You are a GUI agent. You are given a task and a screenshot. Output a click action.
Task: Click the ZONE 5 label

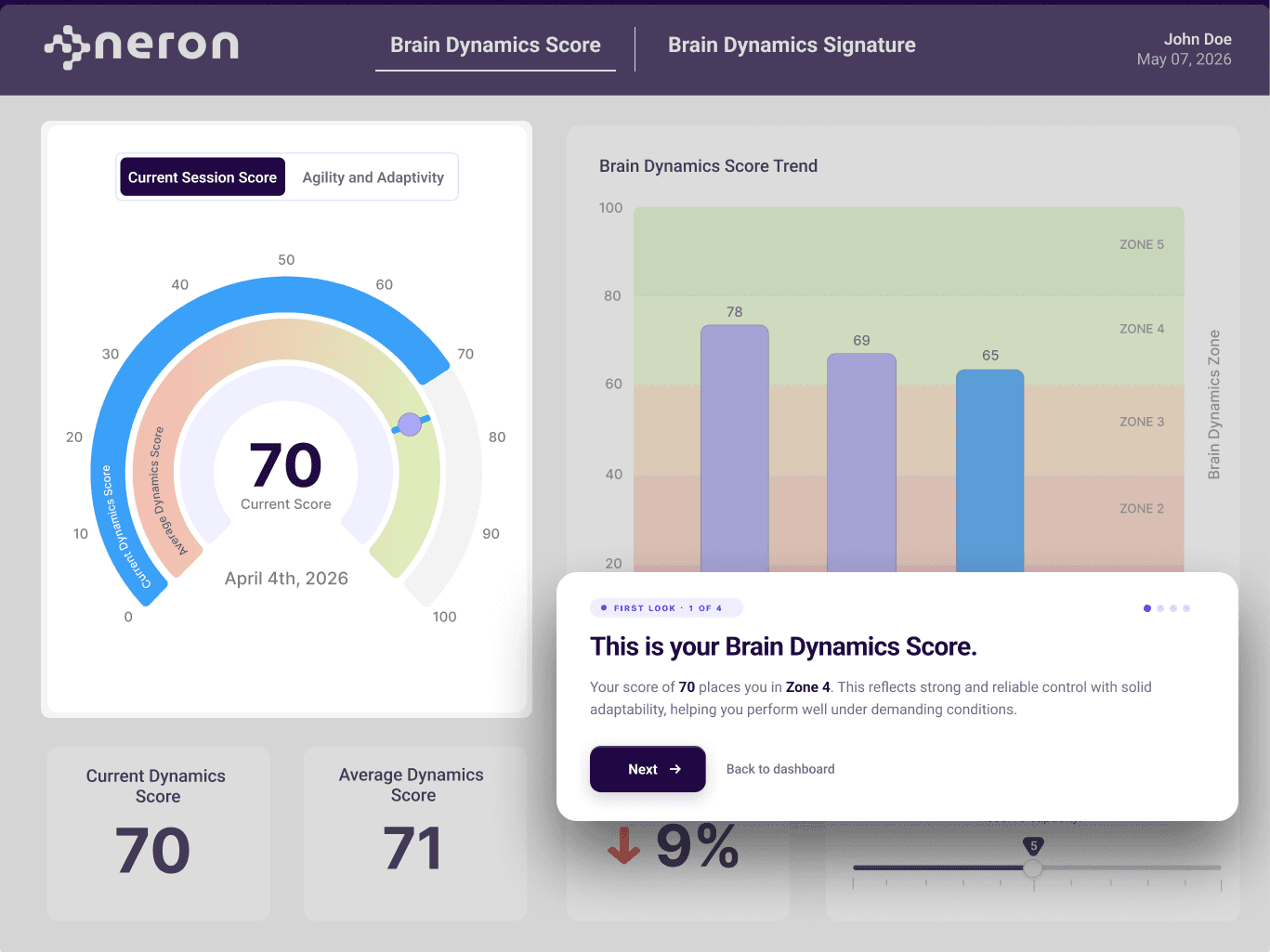tap(1142, 244)
